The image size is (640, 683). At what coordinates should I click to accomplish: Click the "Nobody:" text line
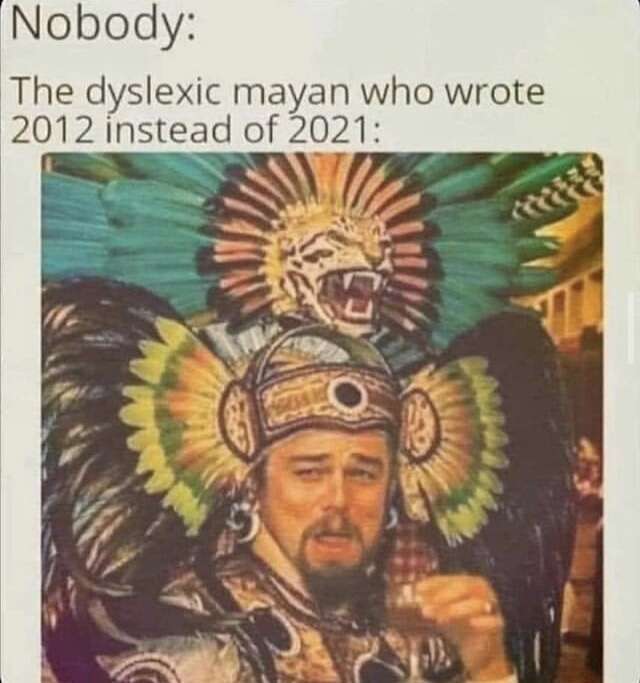102,25
